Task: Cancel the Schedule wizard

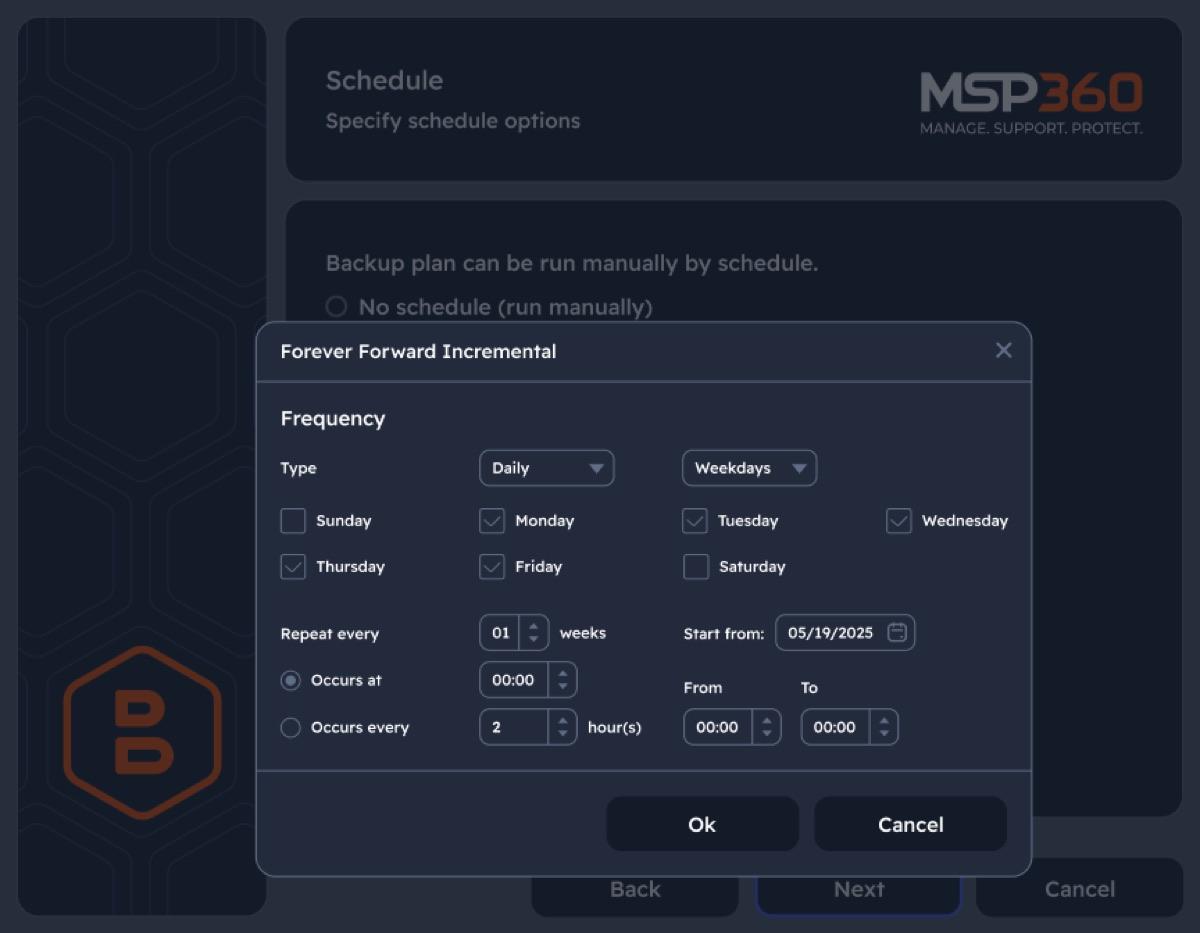Action: [1080, 889]
